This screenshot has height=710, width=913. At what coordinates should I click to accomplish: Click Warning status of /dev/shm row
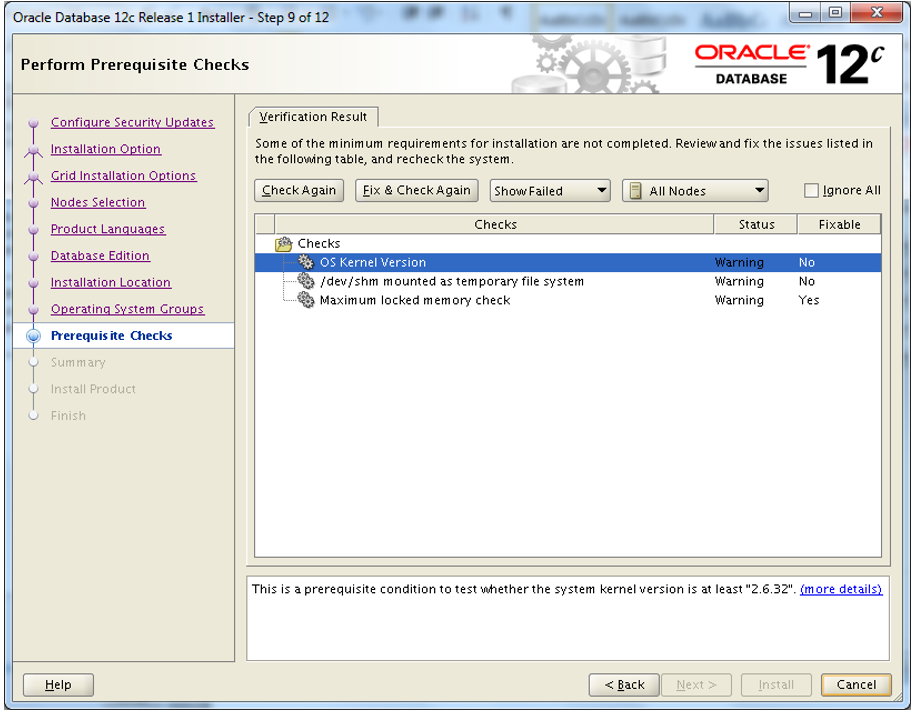click(x=739, y=281)
